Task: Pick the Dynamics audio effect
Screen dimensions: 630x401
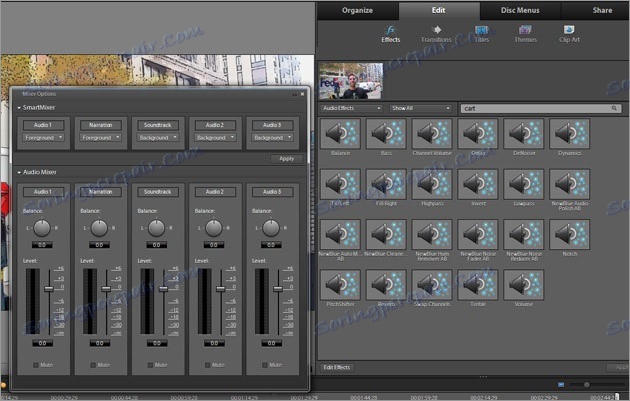Action: point(570,135)
